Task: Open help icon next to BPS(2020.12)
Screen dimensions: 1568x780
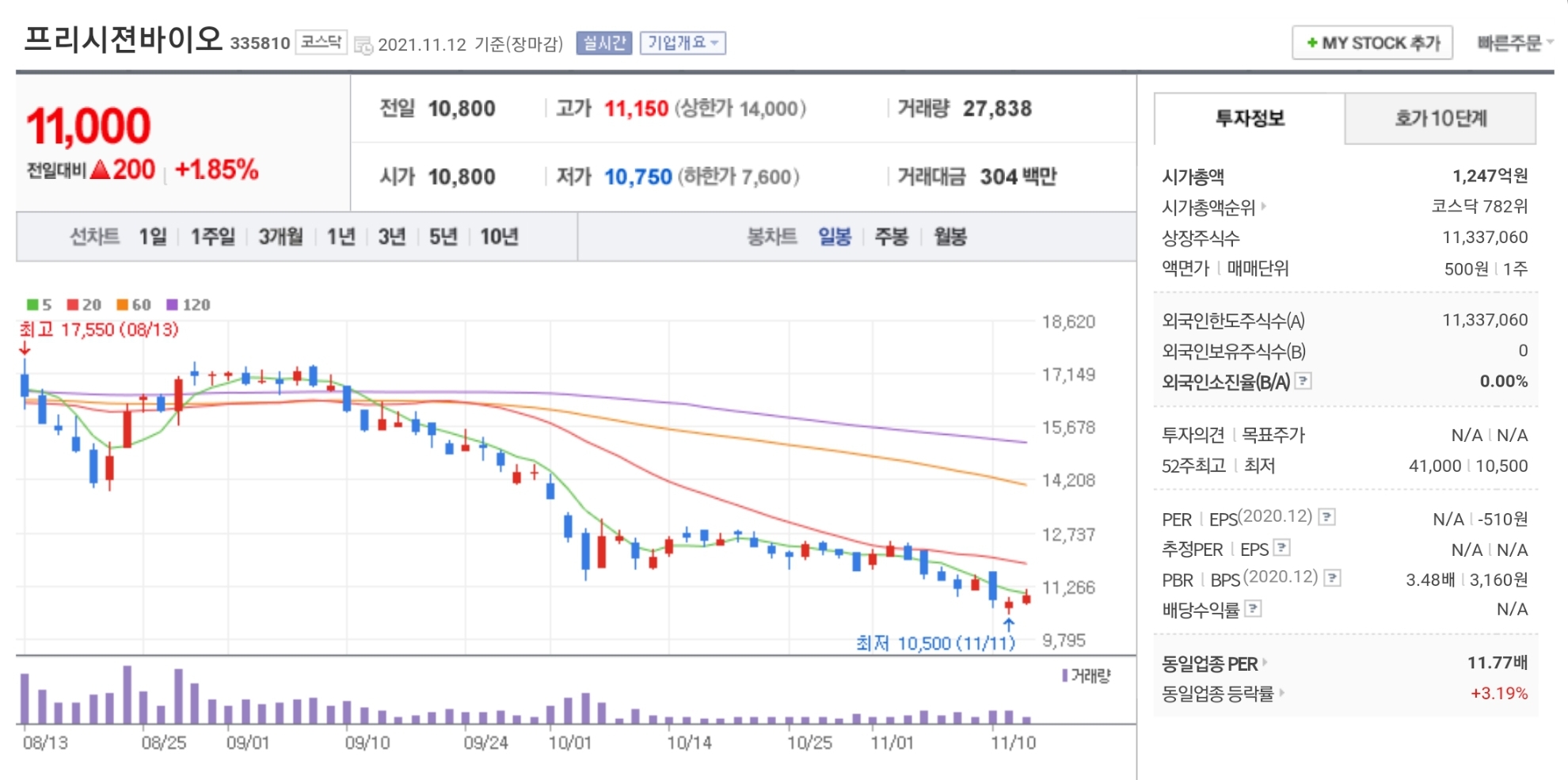Action: [x=1332, y=578]
